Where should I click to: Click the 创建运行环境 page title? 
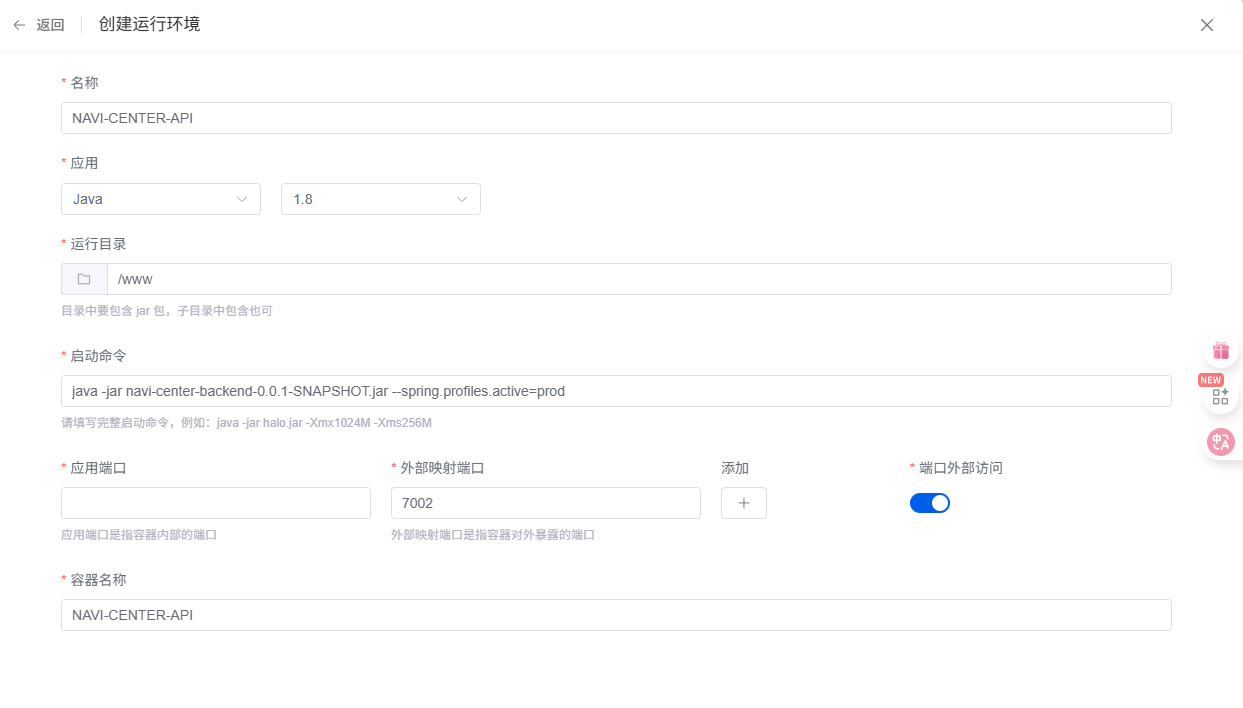[x=149, y=24]
